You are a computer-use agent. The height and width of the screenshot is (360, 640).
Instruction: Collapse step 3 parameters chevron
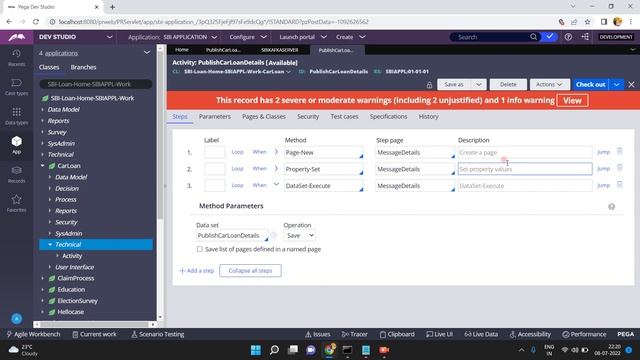[276, 184]
